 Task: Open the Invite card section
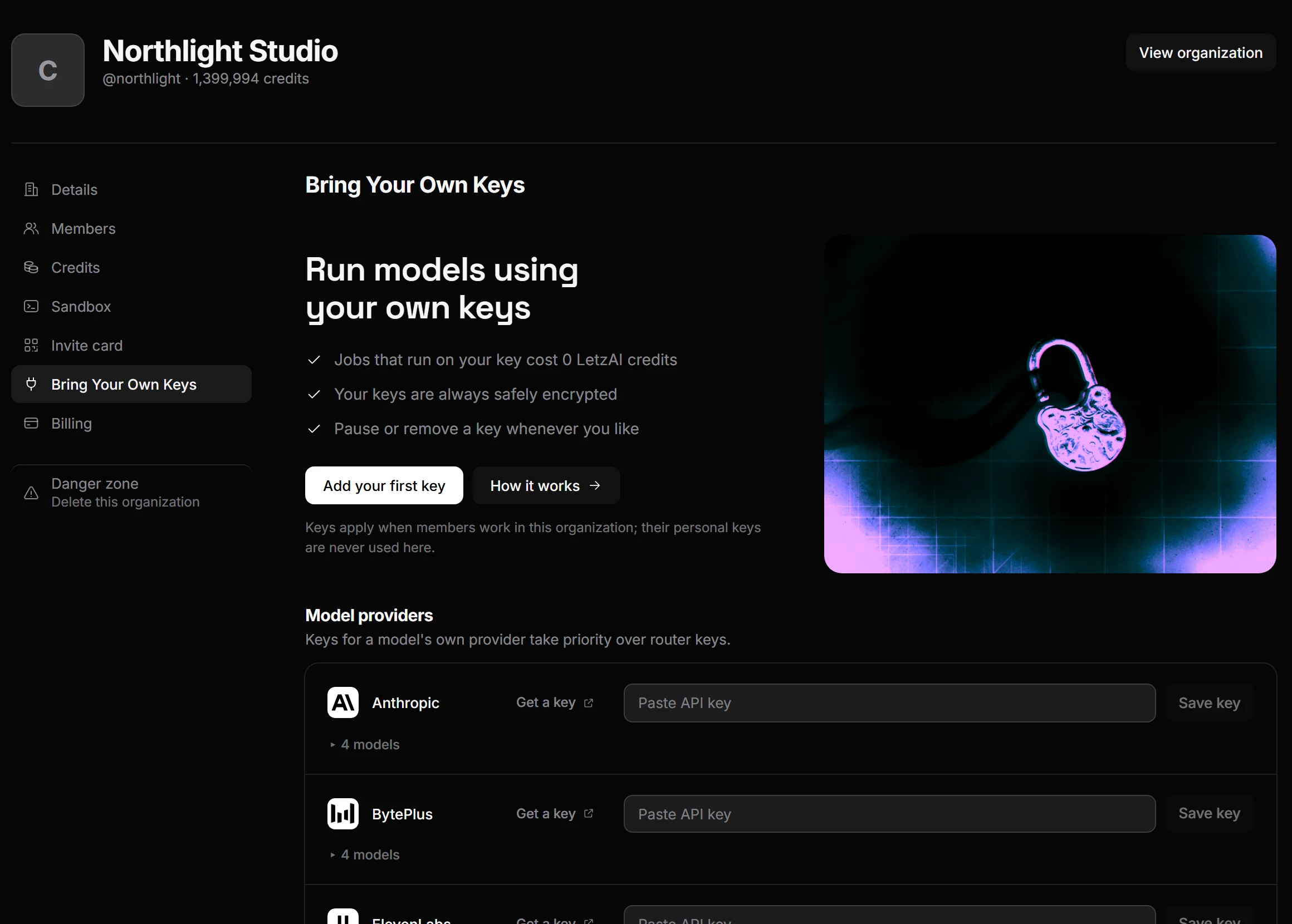point(131,345)
